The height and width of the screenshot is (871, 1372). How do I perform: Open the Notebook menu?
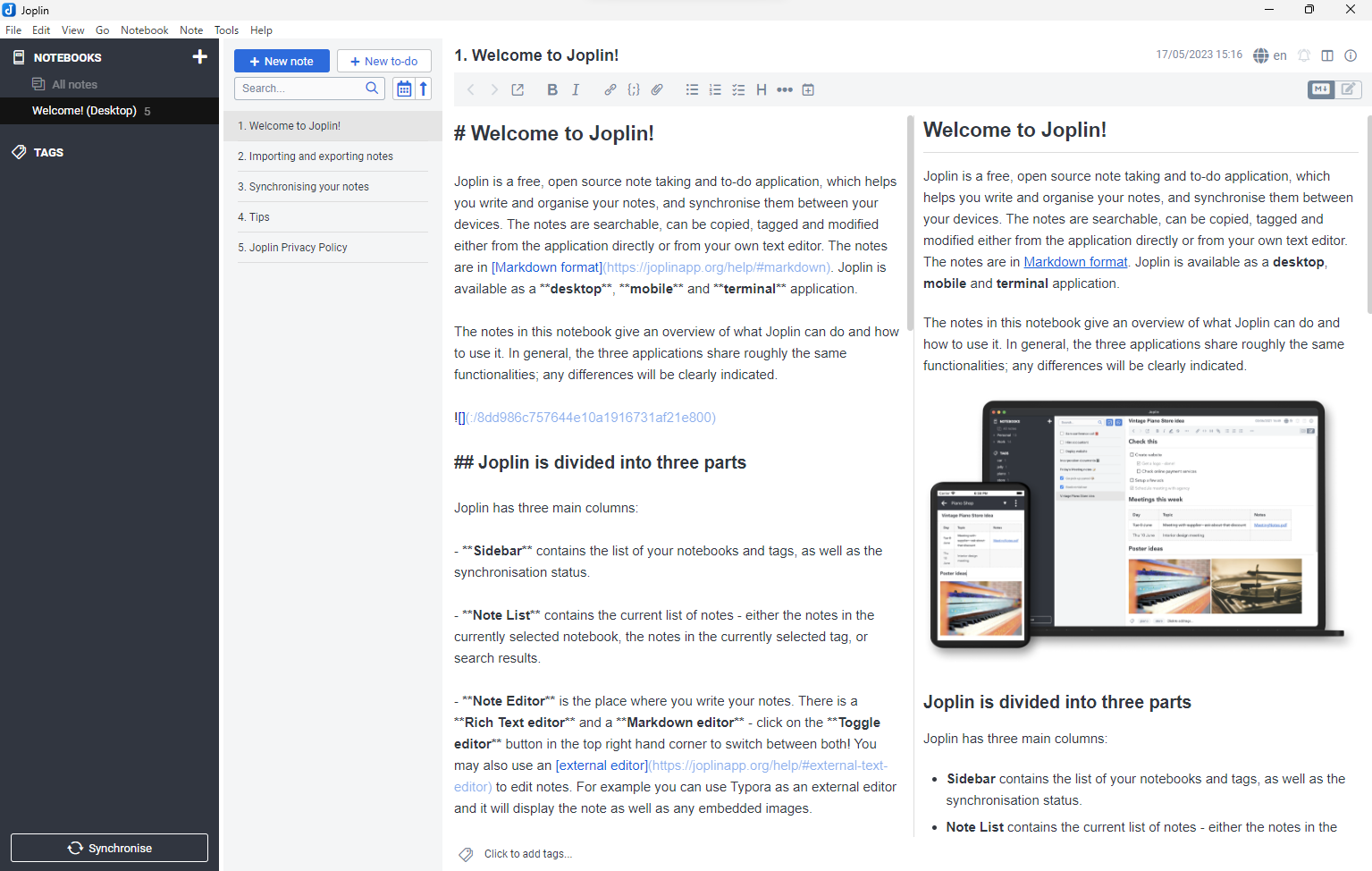click(144, 30)
